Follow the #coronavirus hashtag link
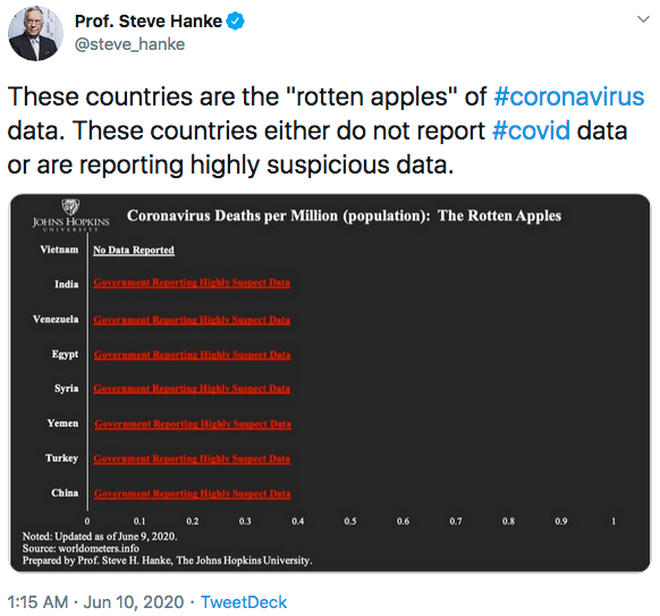Viewport: 660px width, 616px height. [x=568, y=98]
